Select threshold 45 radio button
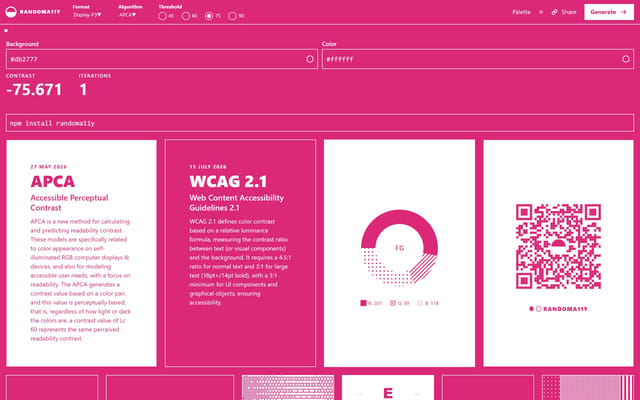Viewport: 640px width, 400px height. coord(162,16)
